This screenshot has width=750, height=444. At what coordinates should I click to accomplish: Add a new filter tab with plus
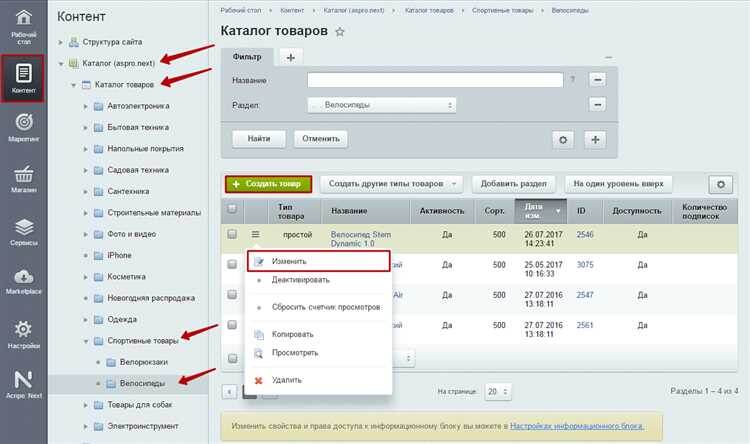coord(290,57)
